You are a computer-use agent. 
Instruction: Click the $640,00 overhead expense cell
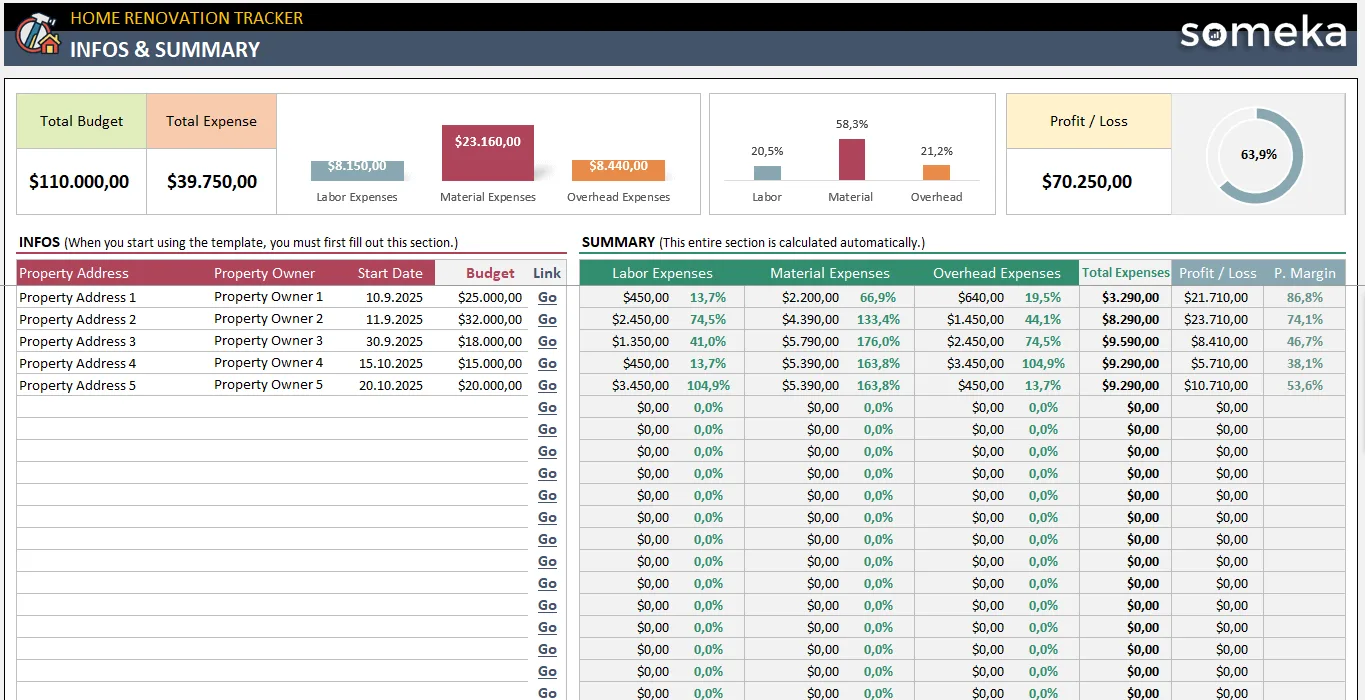coord(980,297)
